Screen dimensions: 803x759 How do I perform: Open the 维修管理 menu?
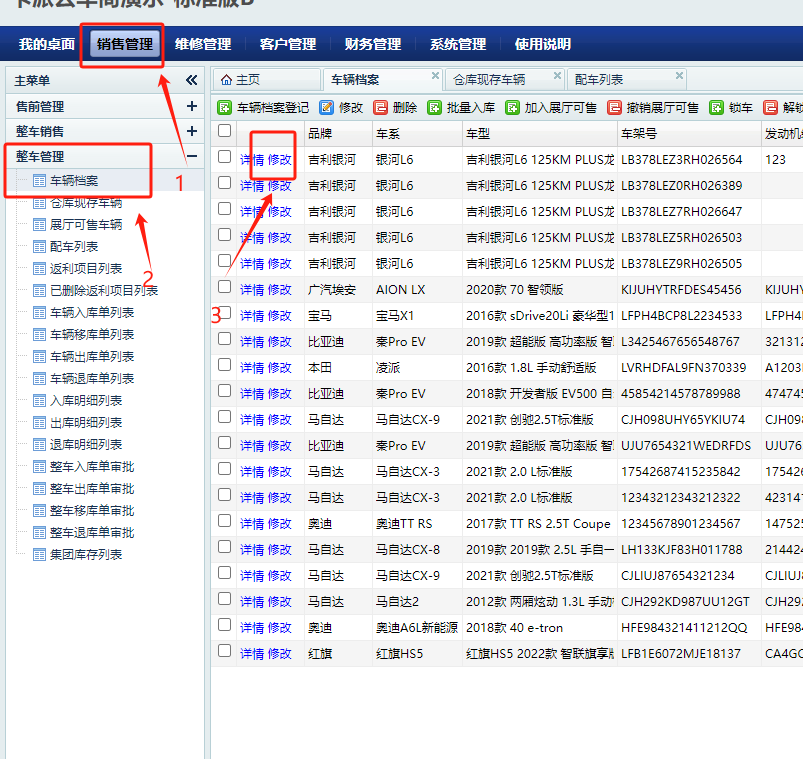(203, 44)
